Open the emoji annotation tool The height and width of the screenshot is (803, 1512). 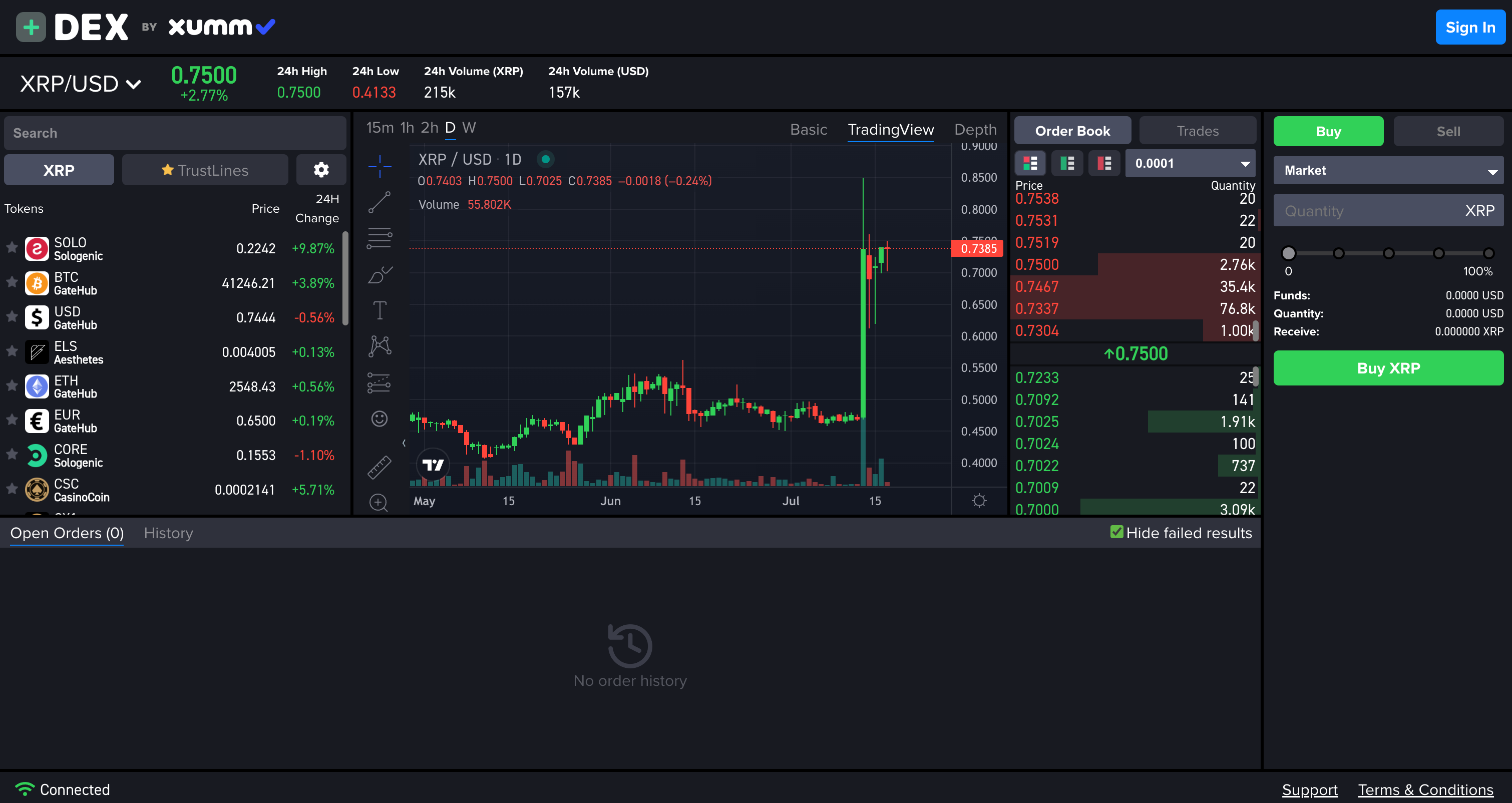(379, 419)
